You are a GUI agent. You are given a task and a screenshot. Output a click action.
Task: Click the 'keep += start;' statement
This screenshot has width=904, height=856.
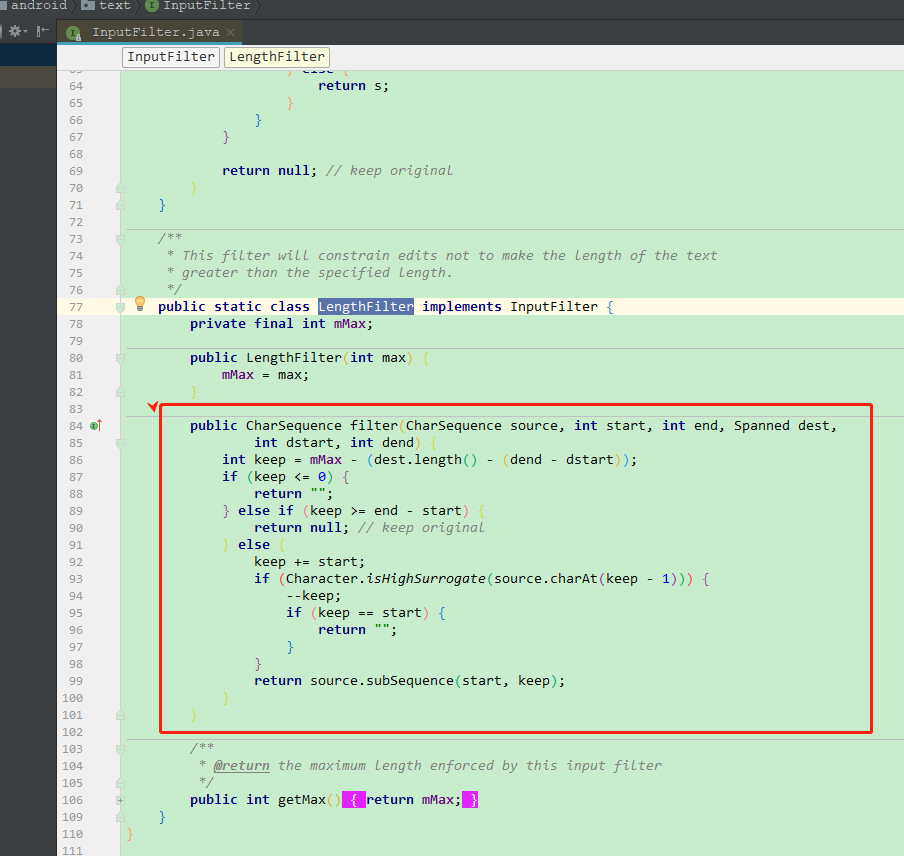309,561
